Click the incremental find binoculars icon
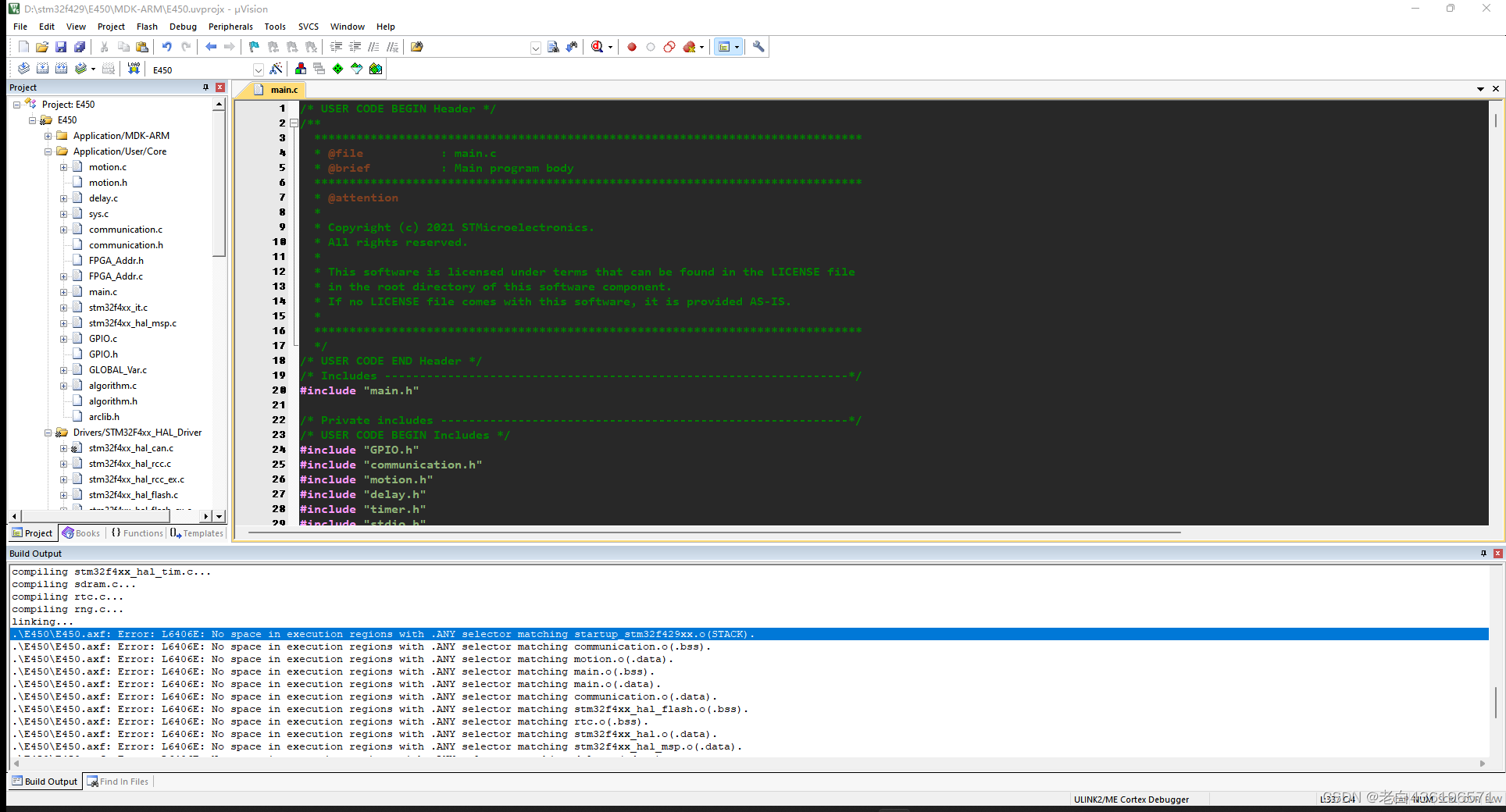 572,47
